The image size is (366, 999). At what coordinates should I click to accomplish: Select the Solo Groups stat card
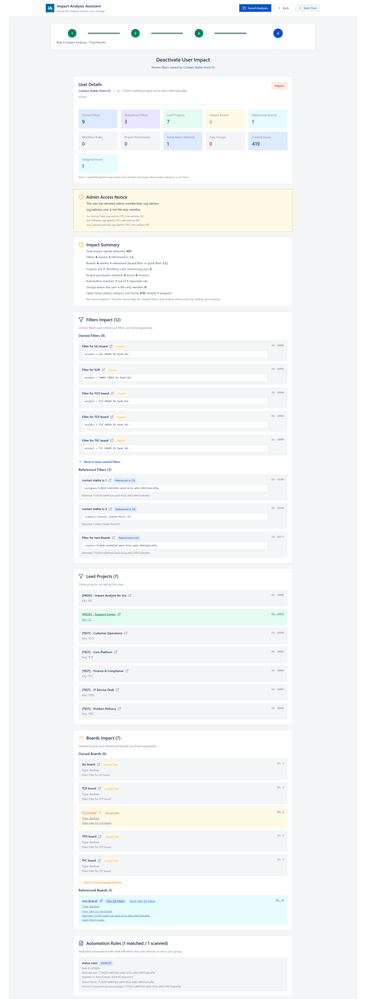(x=225, y=141)
